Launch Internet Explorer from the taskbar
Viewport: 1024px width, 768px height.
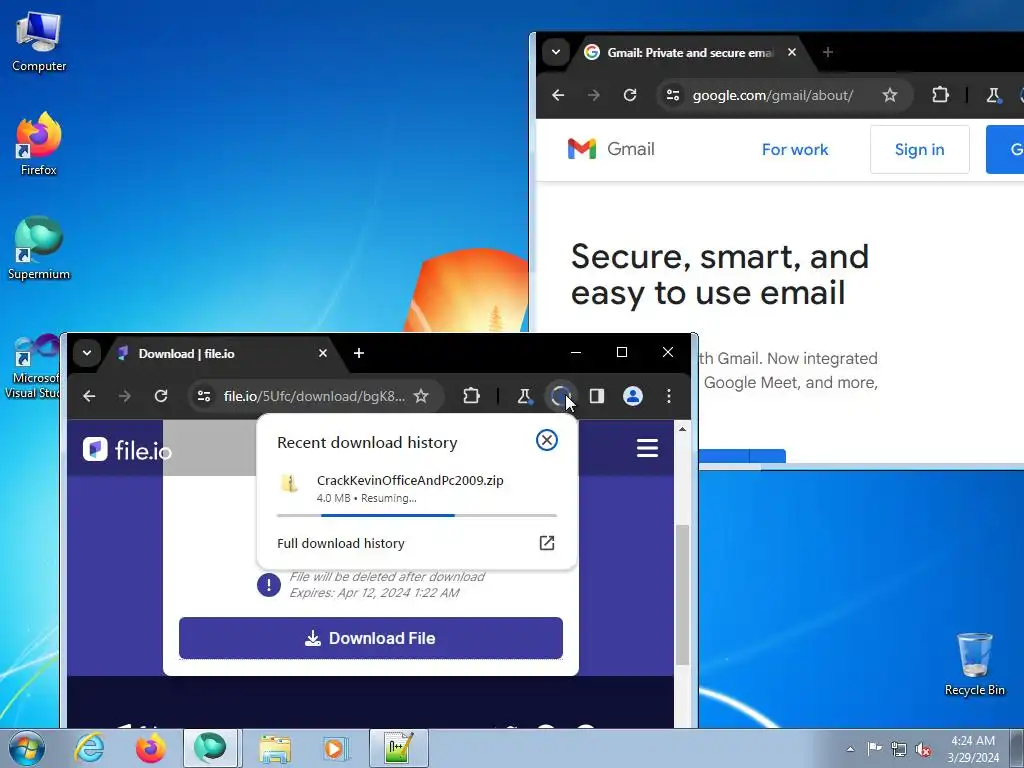[89, 748]
